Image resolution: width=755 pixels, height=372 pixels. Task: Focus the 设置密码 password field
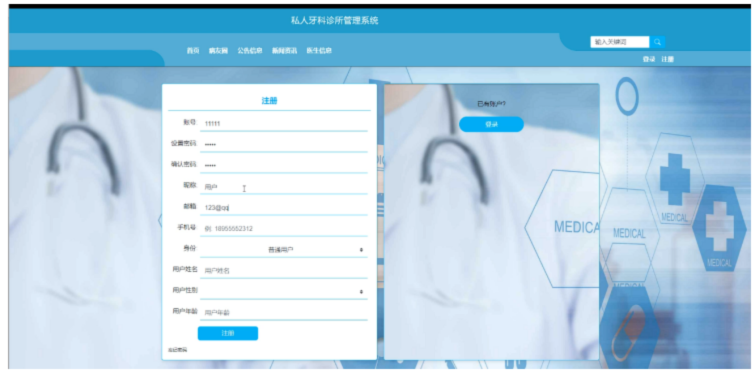pyautogui.click(x=284, y=144)
